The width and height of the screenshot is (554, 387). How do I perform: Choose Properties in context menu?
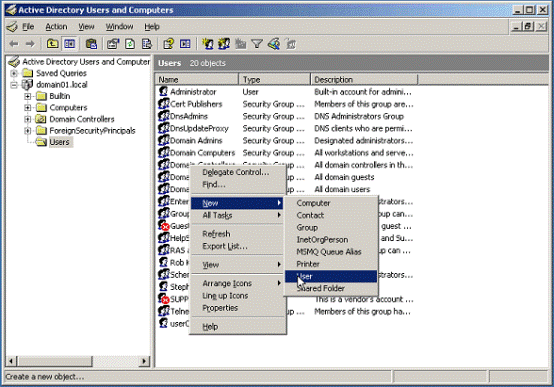click(x=238, y=308)
